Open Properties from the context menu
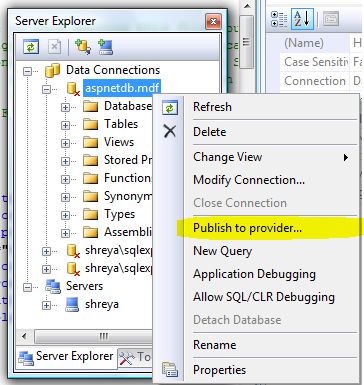 click(x=257, y=370)
